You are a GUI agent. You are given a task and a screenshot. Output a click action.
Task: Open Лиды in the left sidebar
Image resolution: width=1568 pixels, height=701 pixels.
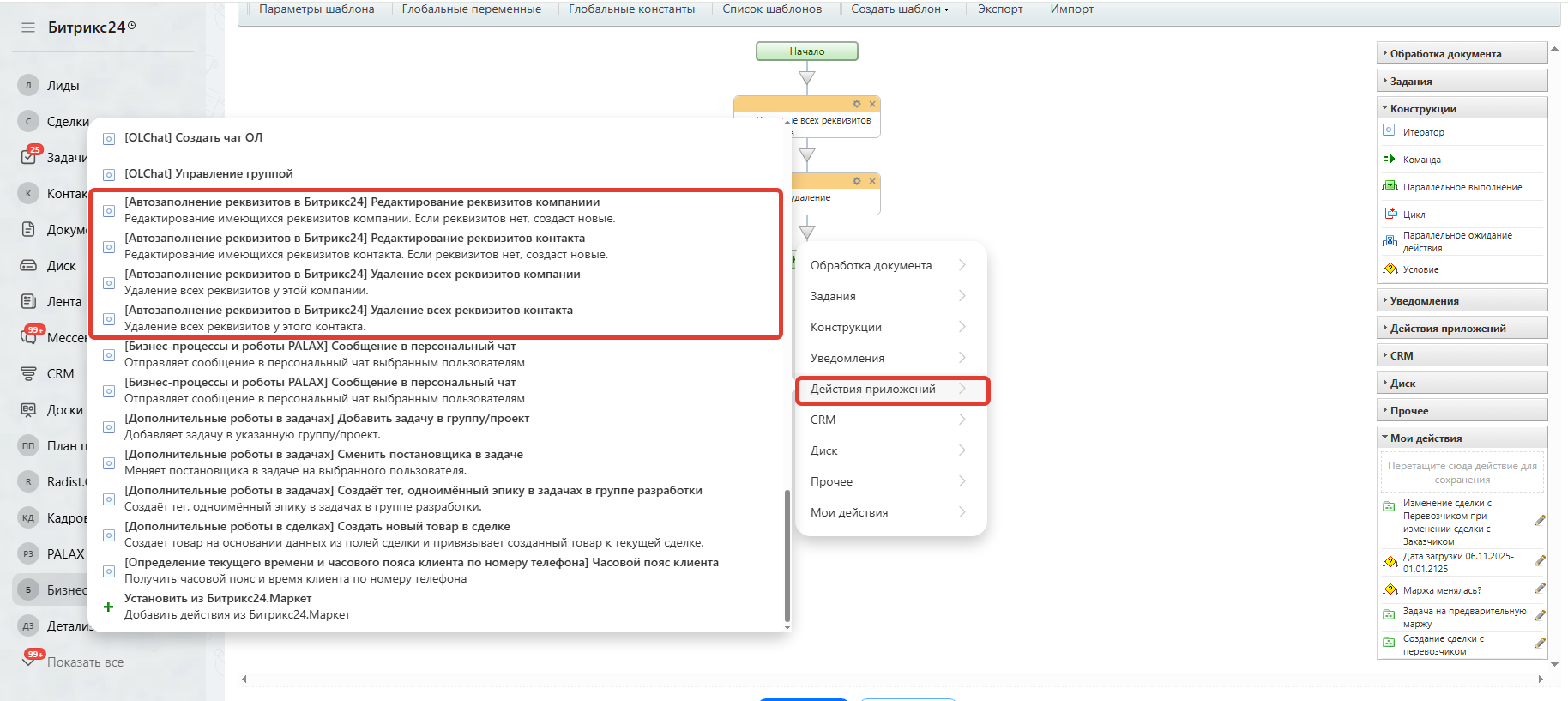63,85
